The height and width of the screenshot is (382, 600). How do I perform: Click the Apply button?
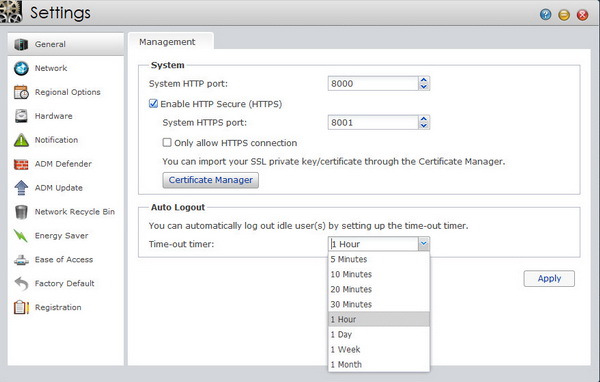point(549,279)
